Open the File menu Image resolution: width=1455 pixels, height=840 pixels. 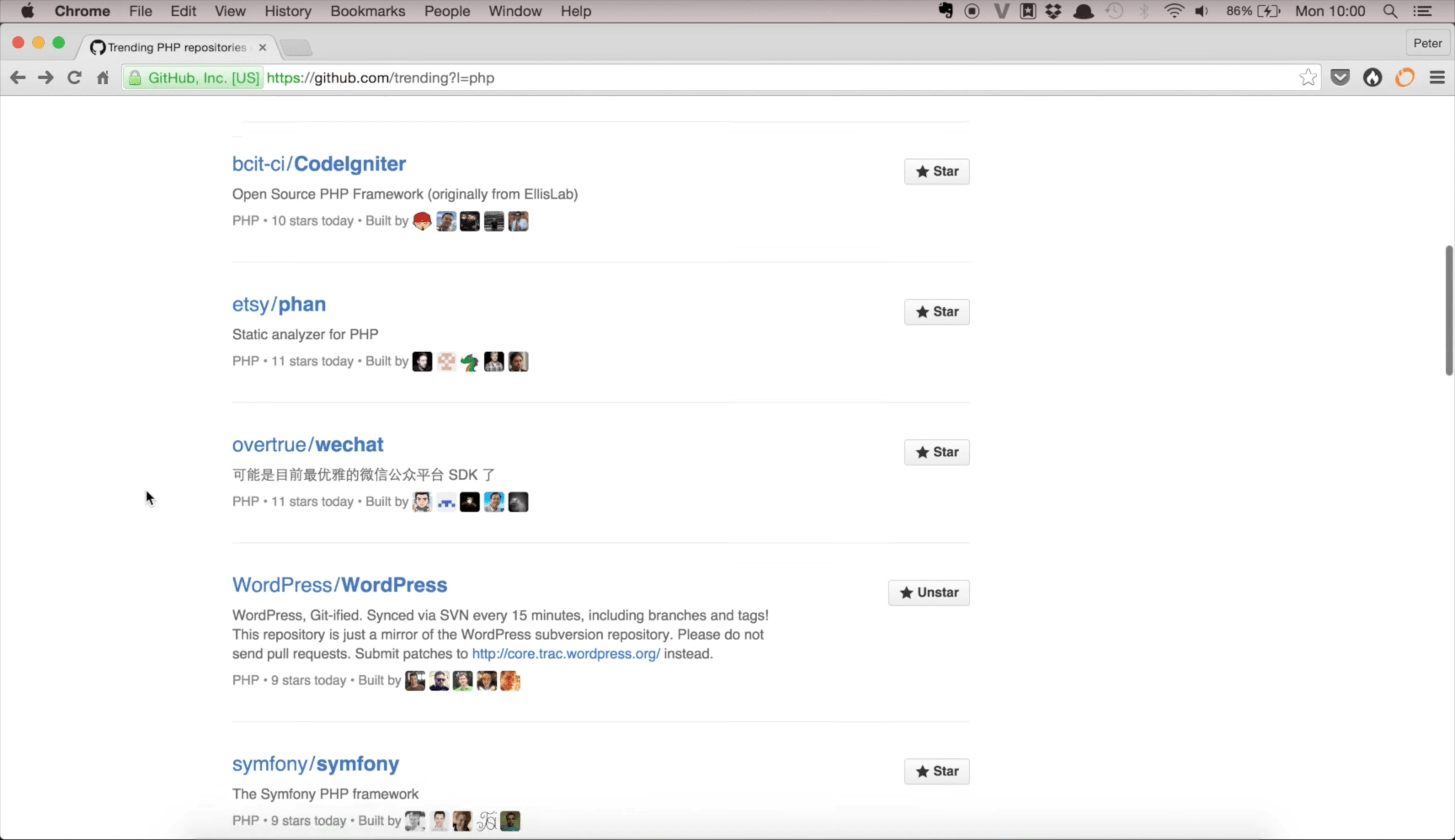point(140,11)
